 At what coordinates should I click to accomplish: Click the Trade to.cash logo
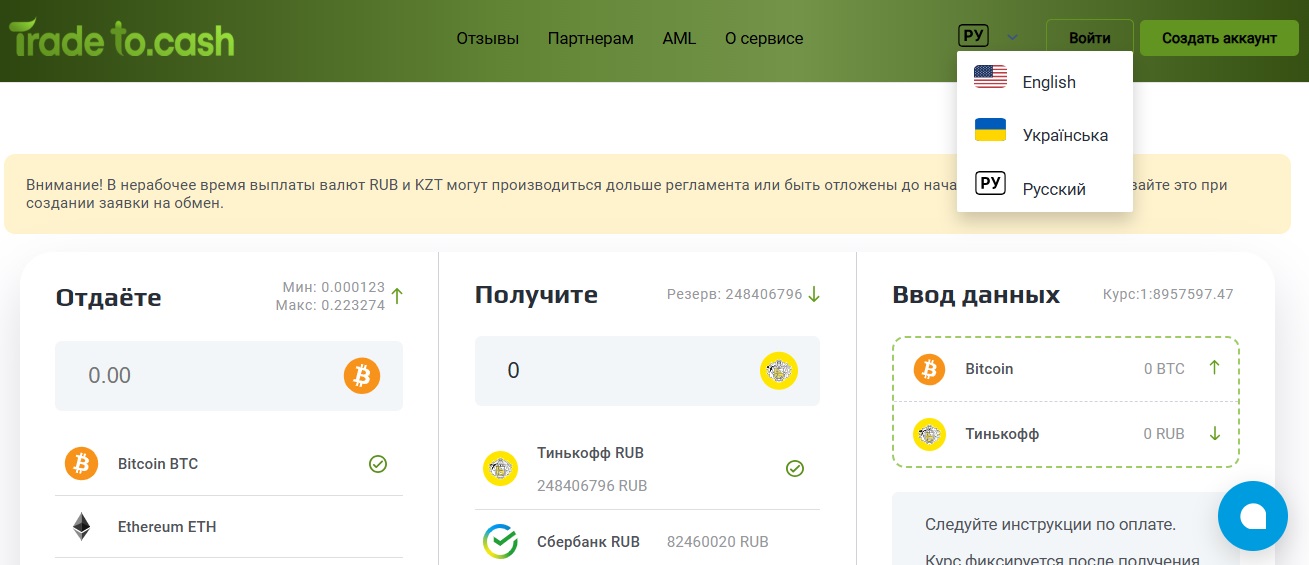[x=122, y=39]
